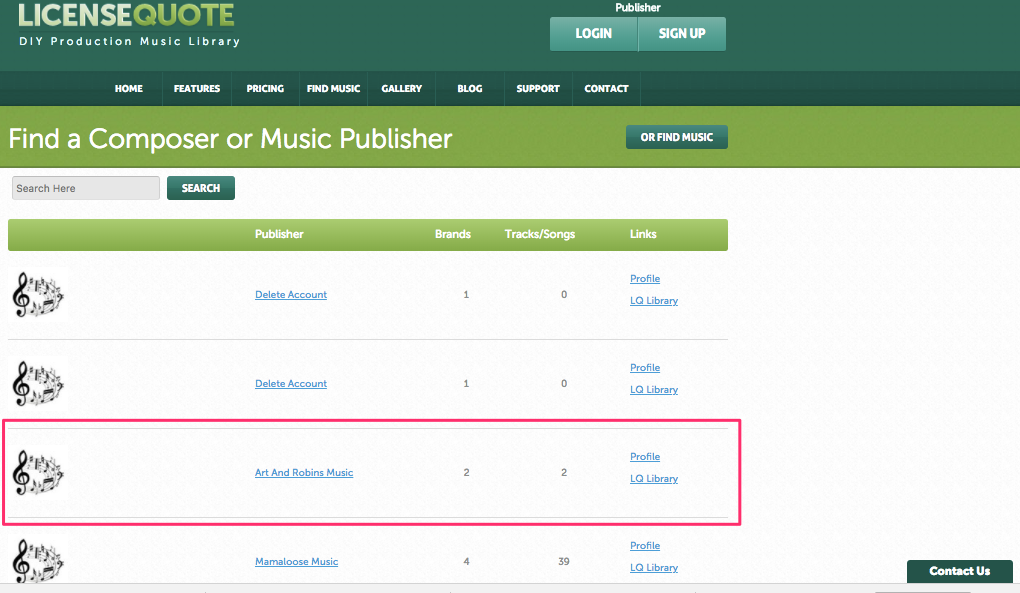Open the GALLERY section
The width and height of the screenshot is (1020, 593).
(401, 88)
